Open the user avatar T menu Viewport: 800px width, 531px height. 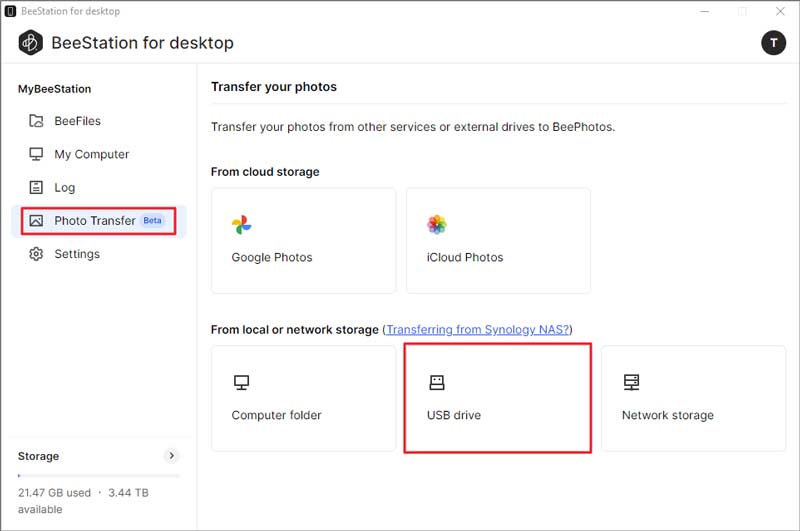[773, 43]
